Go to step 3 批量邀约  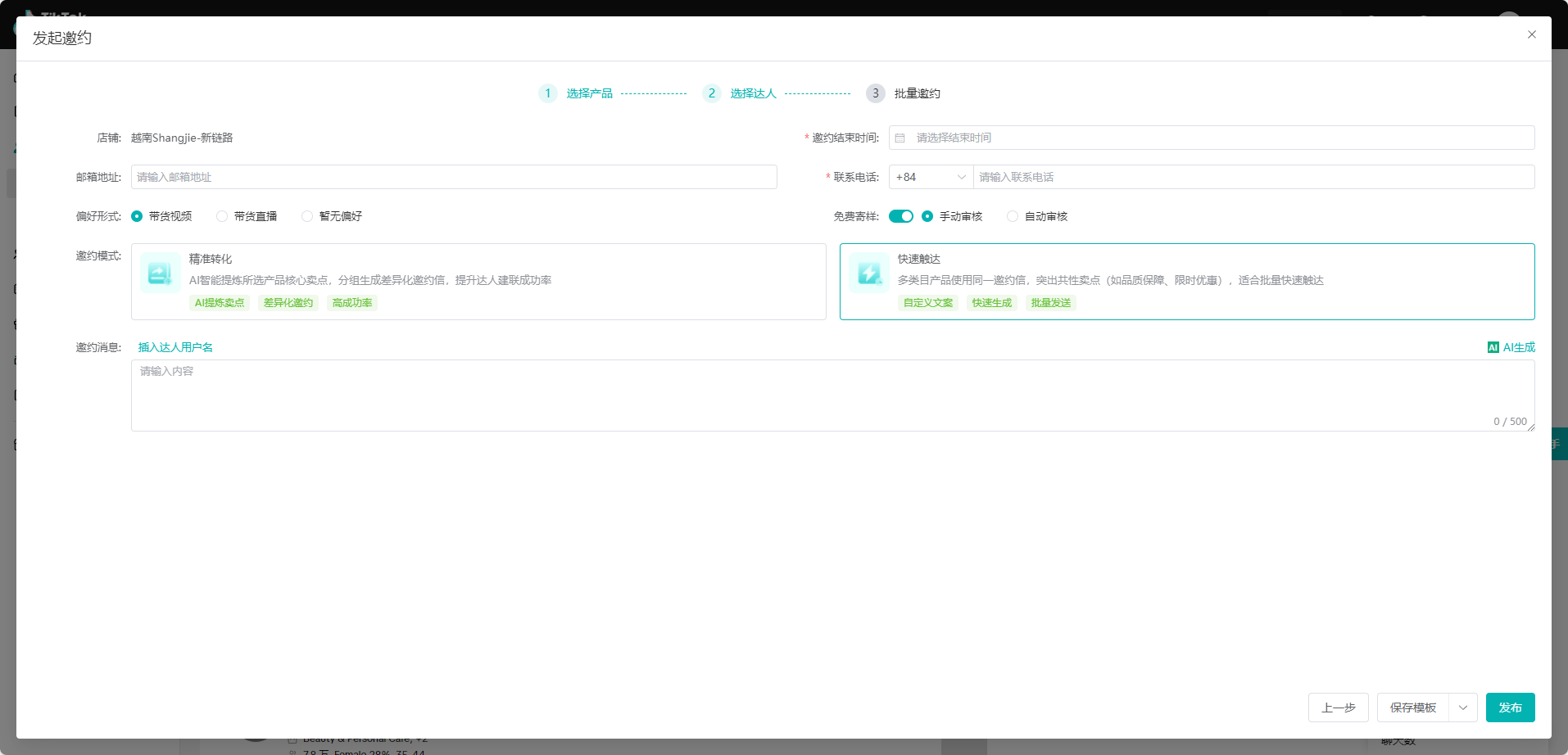click(x=903, y=93)
